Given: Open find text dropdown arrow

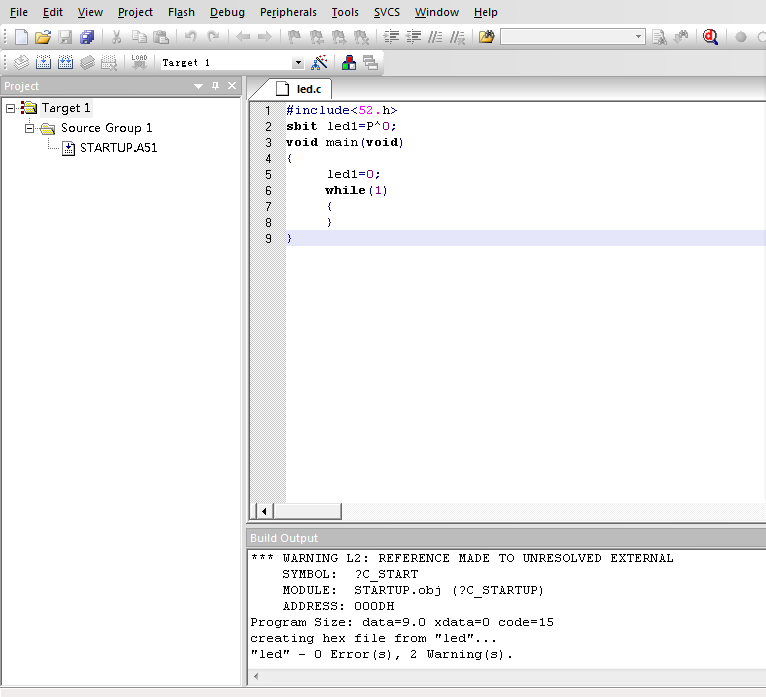Looking at the screenshot, I should 638,37.
